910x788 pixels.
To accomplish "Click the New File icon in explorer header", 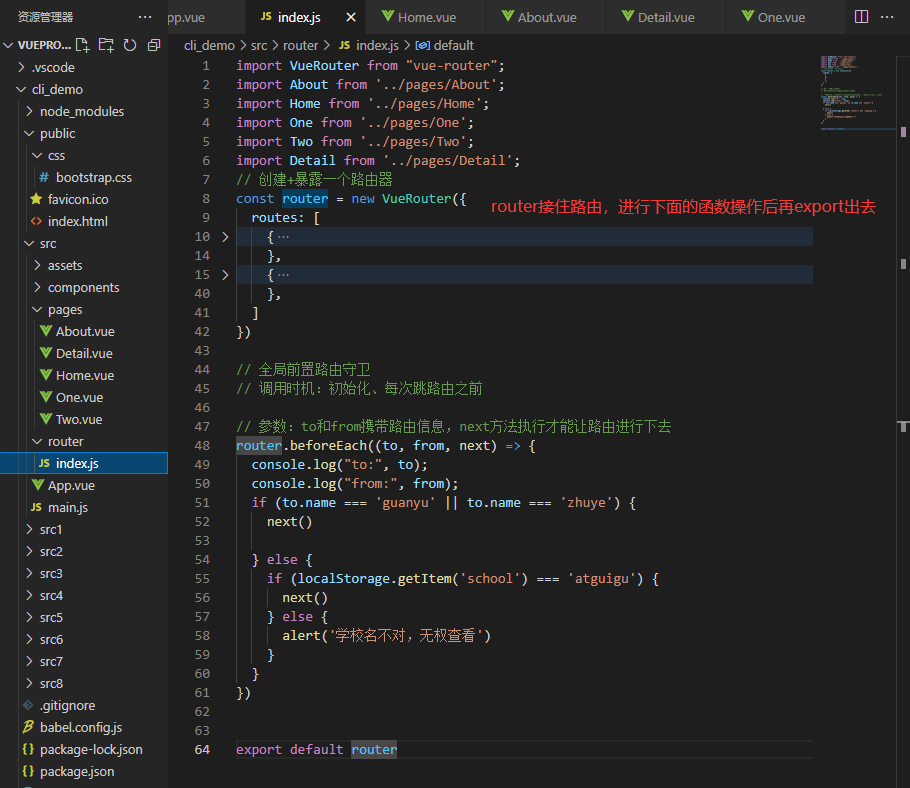I will tap(83, 45).
